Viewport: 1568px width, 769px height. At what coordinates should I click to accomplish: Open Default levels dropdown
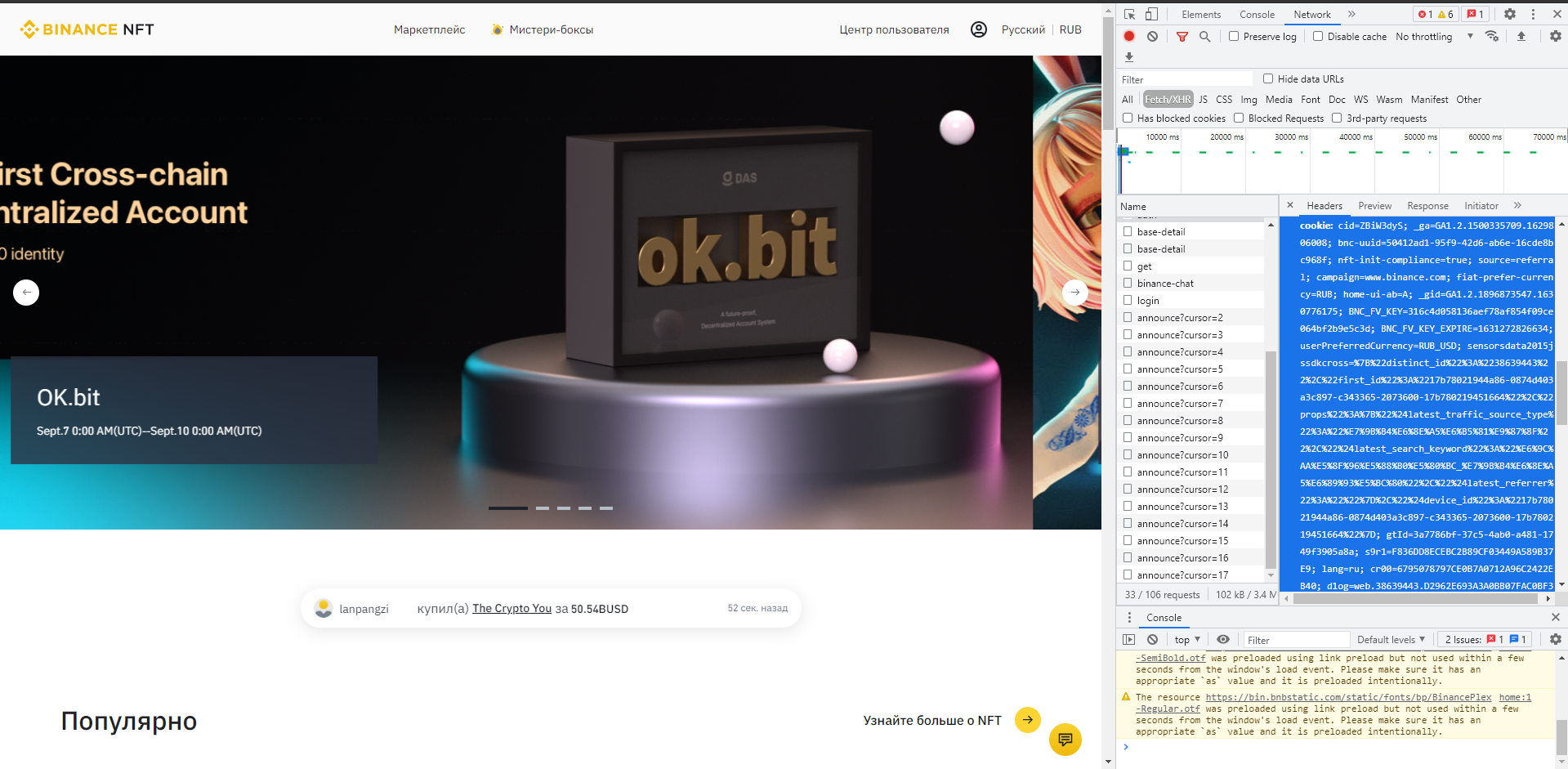1391,639
